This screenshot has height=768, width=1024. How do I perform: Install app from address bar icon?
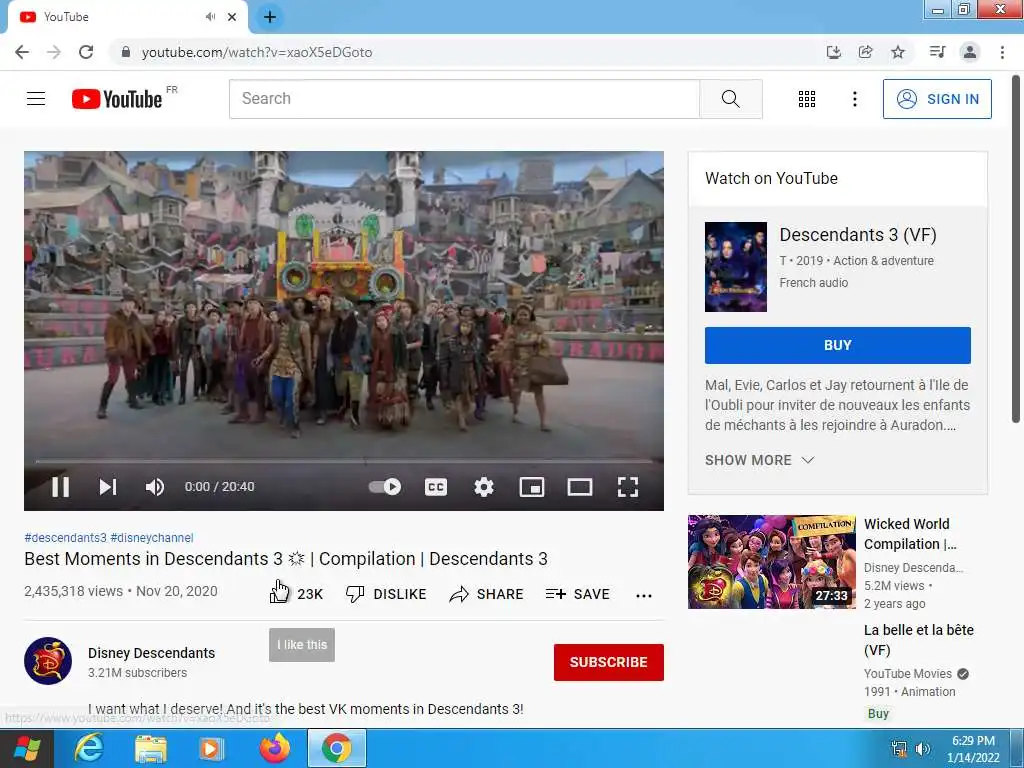pos(833,52)
